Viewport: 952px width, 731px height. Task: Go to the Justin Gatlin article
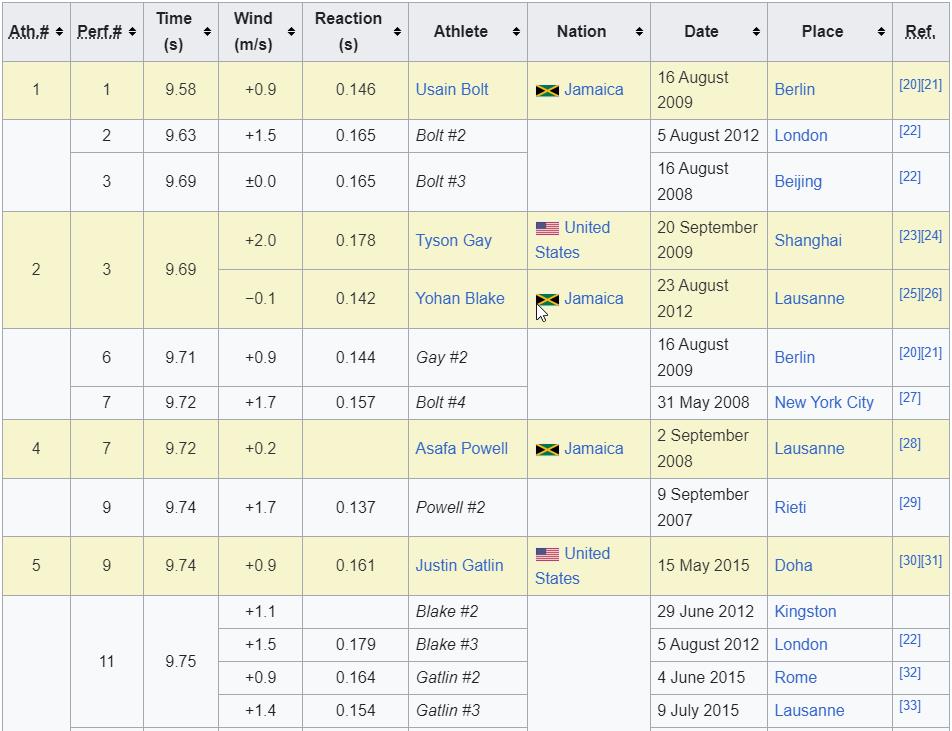[459, 566]
